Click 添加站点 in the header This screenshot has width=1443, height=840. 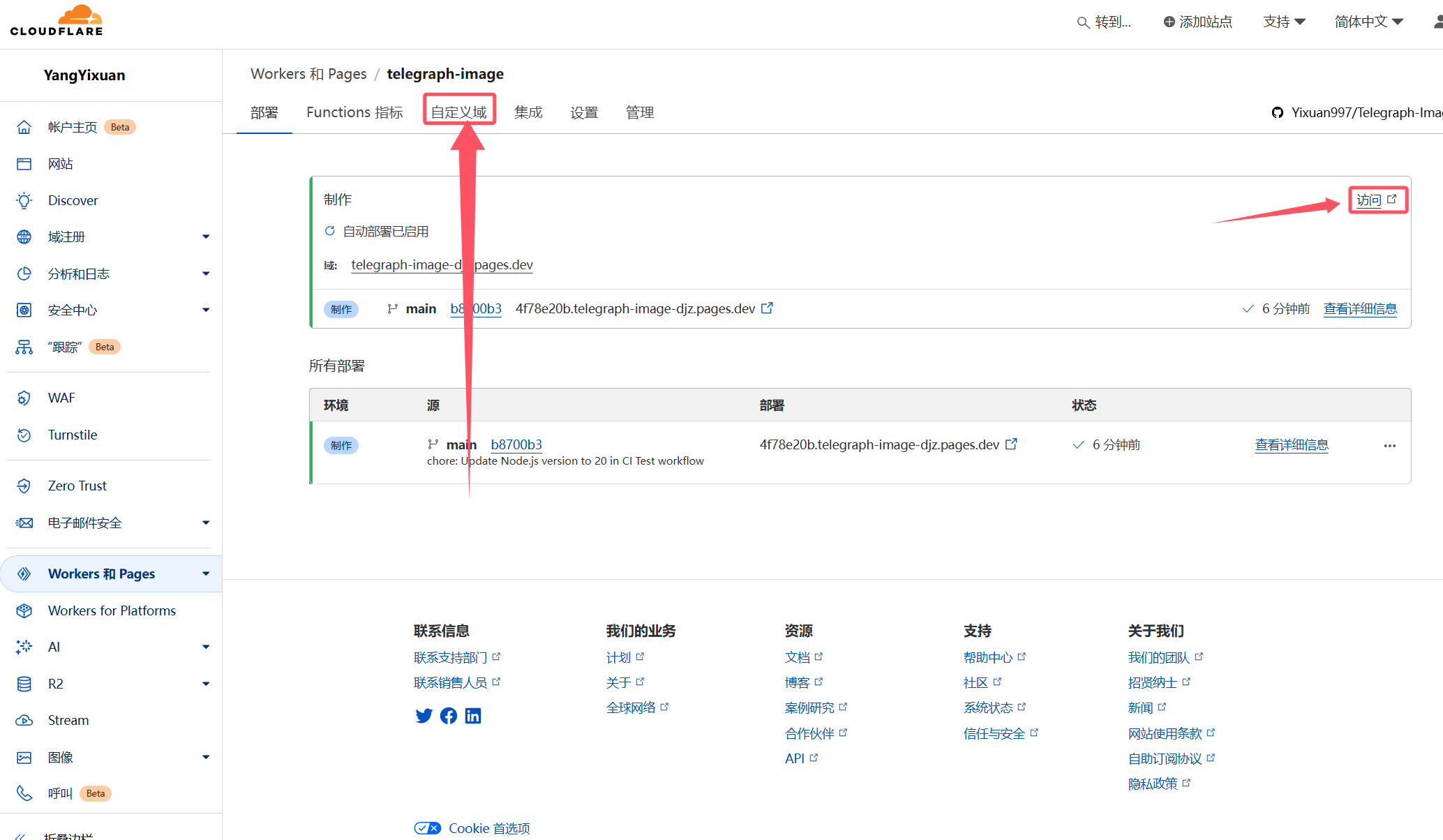pyautogui.click(x=1197, y=22)
